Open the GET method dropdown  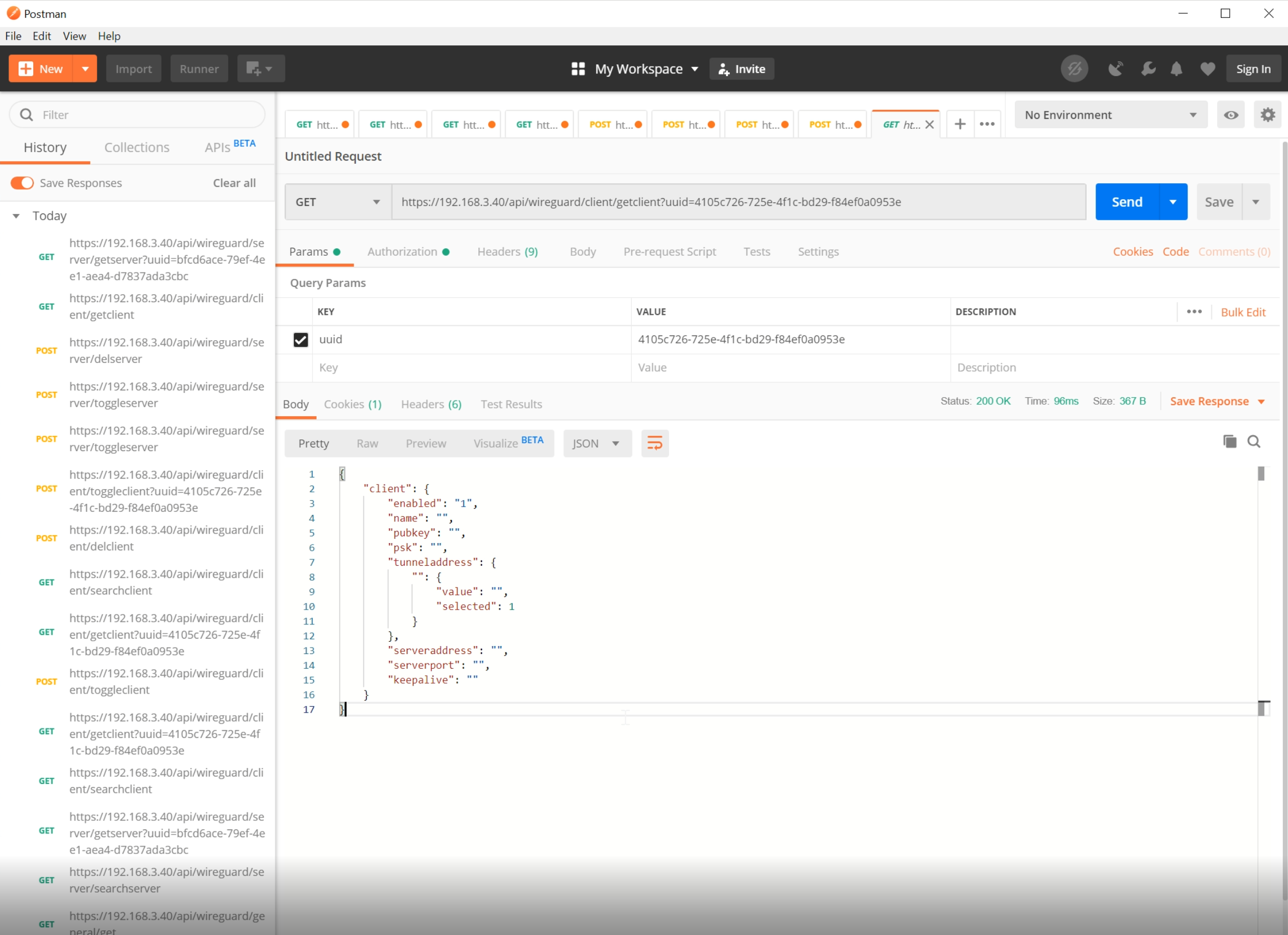[x=337, y=202]
